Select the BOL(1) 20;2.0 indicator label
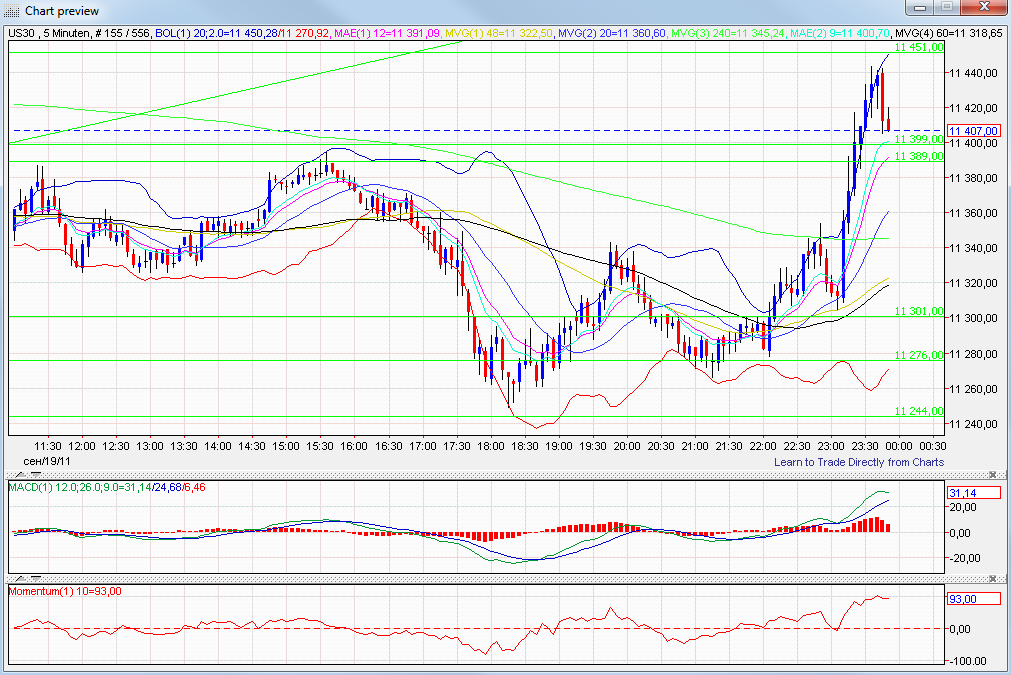 (242, 33)
